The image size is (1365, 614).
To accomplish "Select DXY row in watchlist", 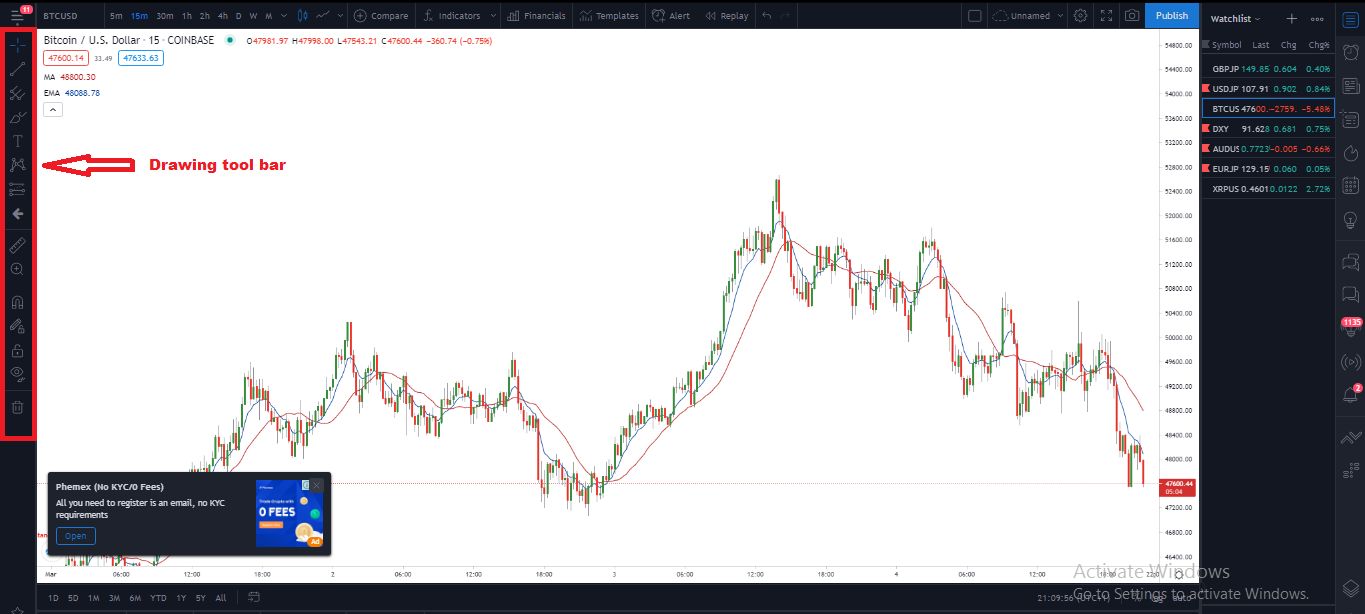I will 1268,129.
